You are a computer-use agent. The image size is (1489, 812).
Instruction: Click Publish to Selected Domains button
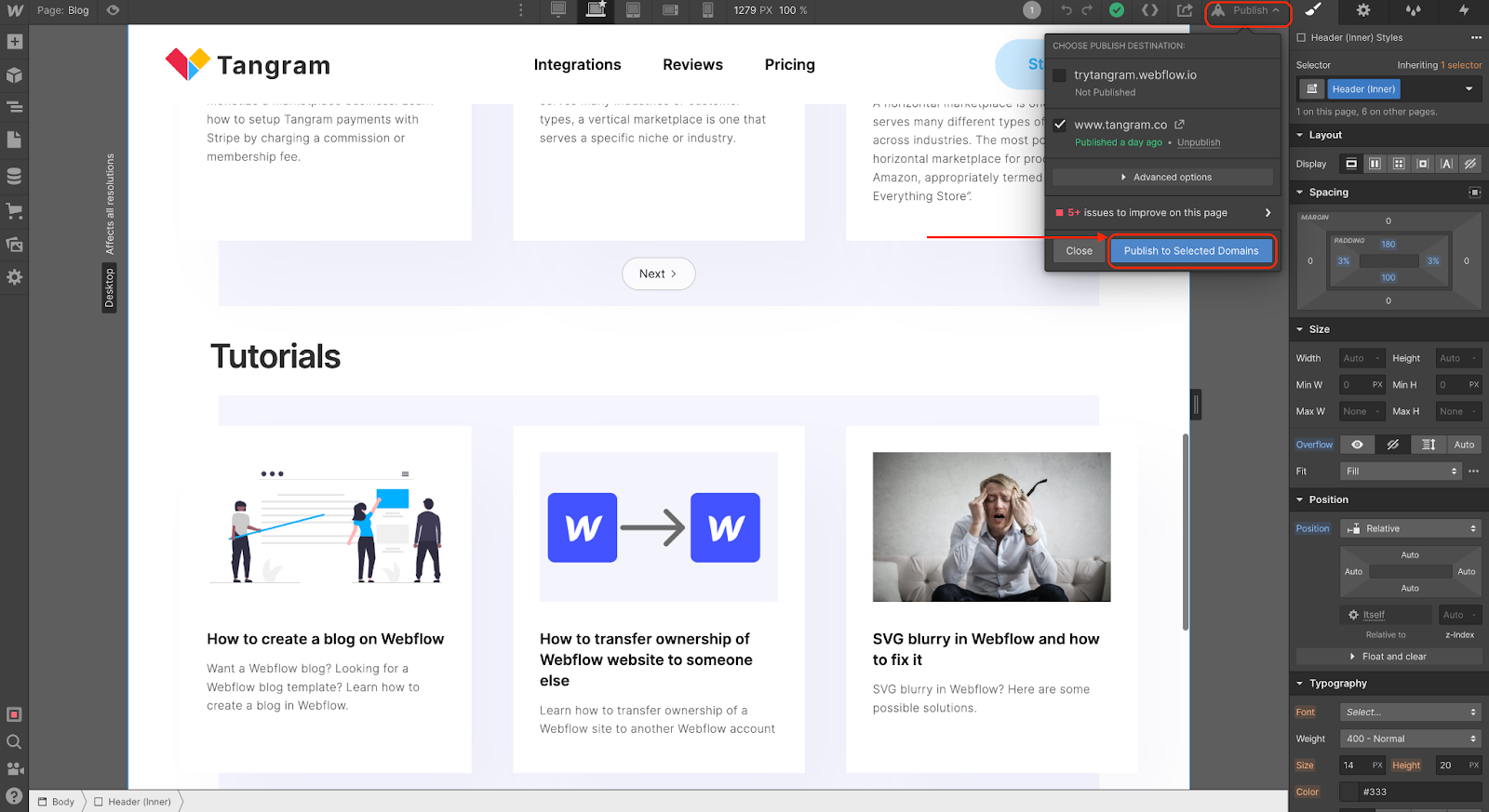tap(1190, 251)
